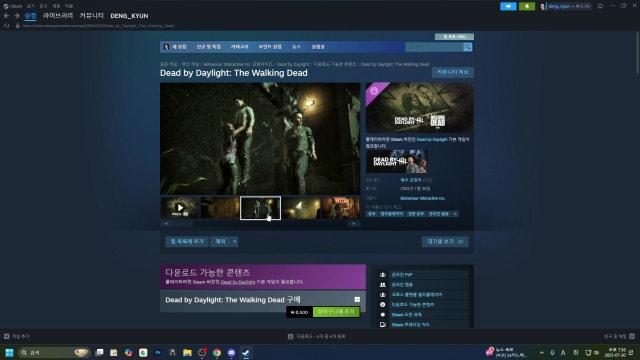Click the store search input field
Screen dimensions: 640x360
[434, 47]
